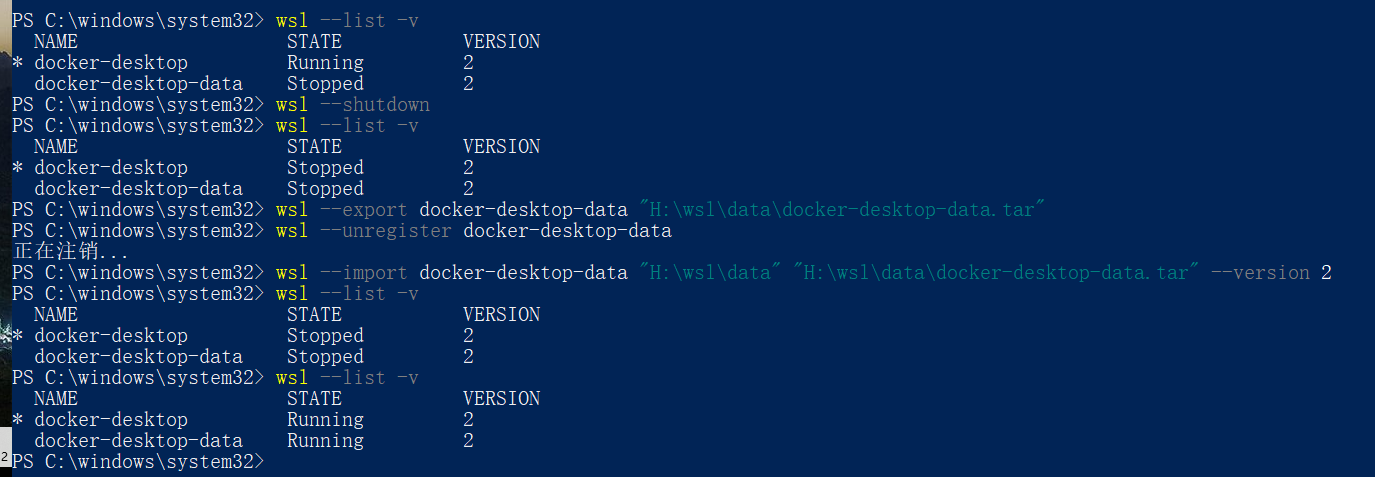1375x477 pixels.
Task: Click the asterisk default marker in the first listing
Action: pyautogui.click(x=18, y=63)
